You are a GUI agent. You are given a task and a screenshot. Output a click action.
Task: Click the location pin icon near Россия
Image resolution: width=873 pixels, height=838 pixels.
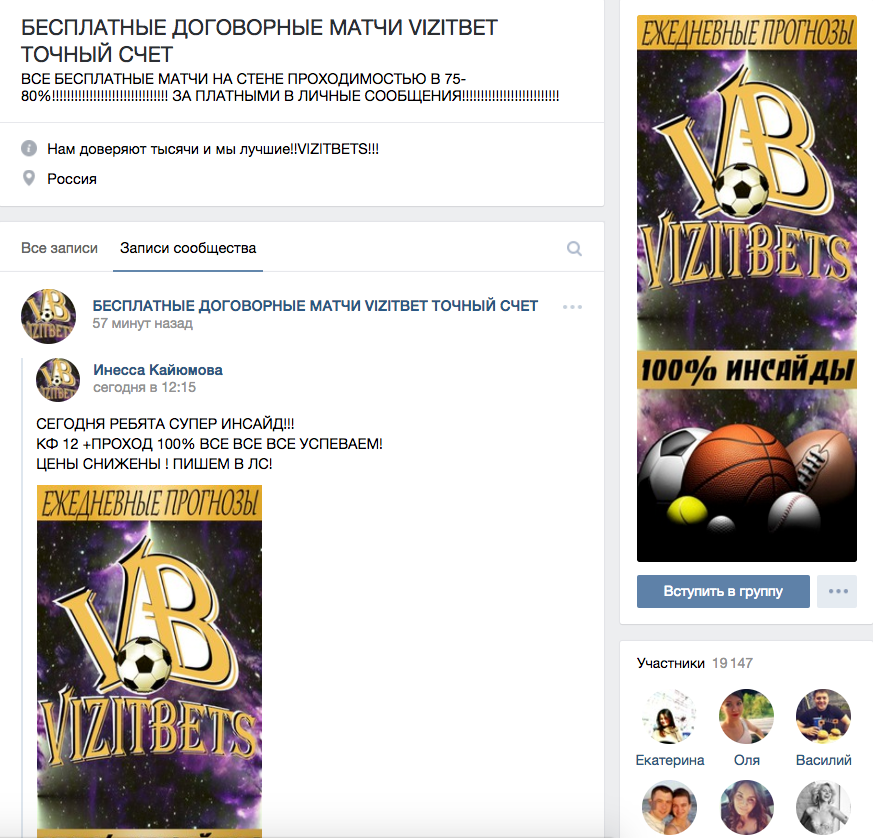tap(29, 178)
